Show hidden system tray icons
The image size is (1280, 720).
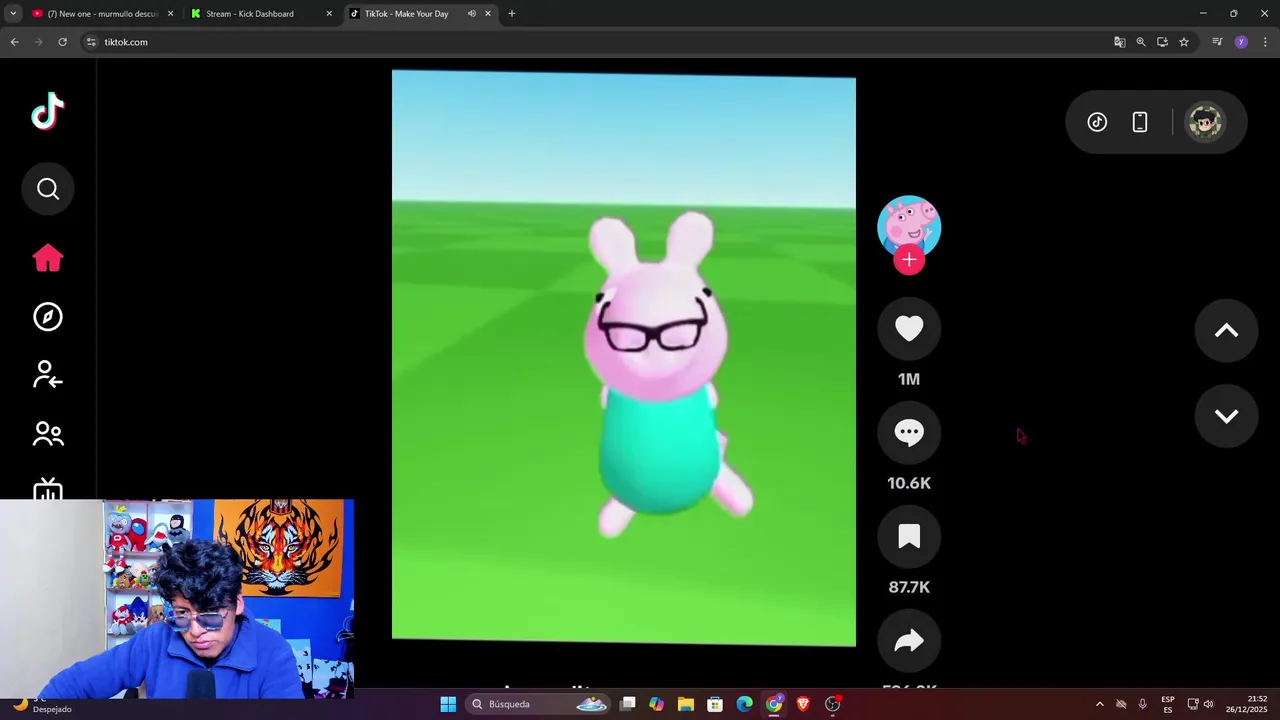point(1100,704)
